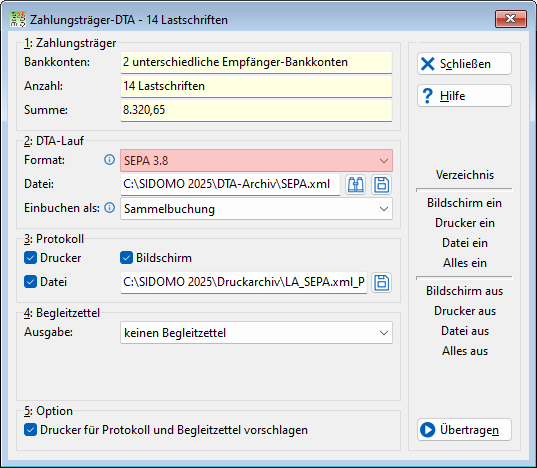The height and width of the screenshot is (468, 537).
Task: Click the disk icon next to protocol file
Action: (382, 283)
